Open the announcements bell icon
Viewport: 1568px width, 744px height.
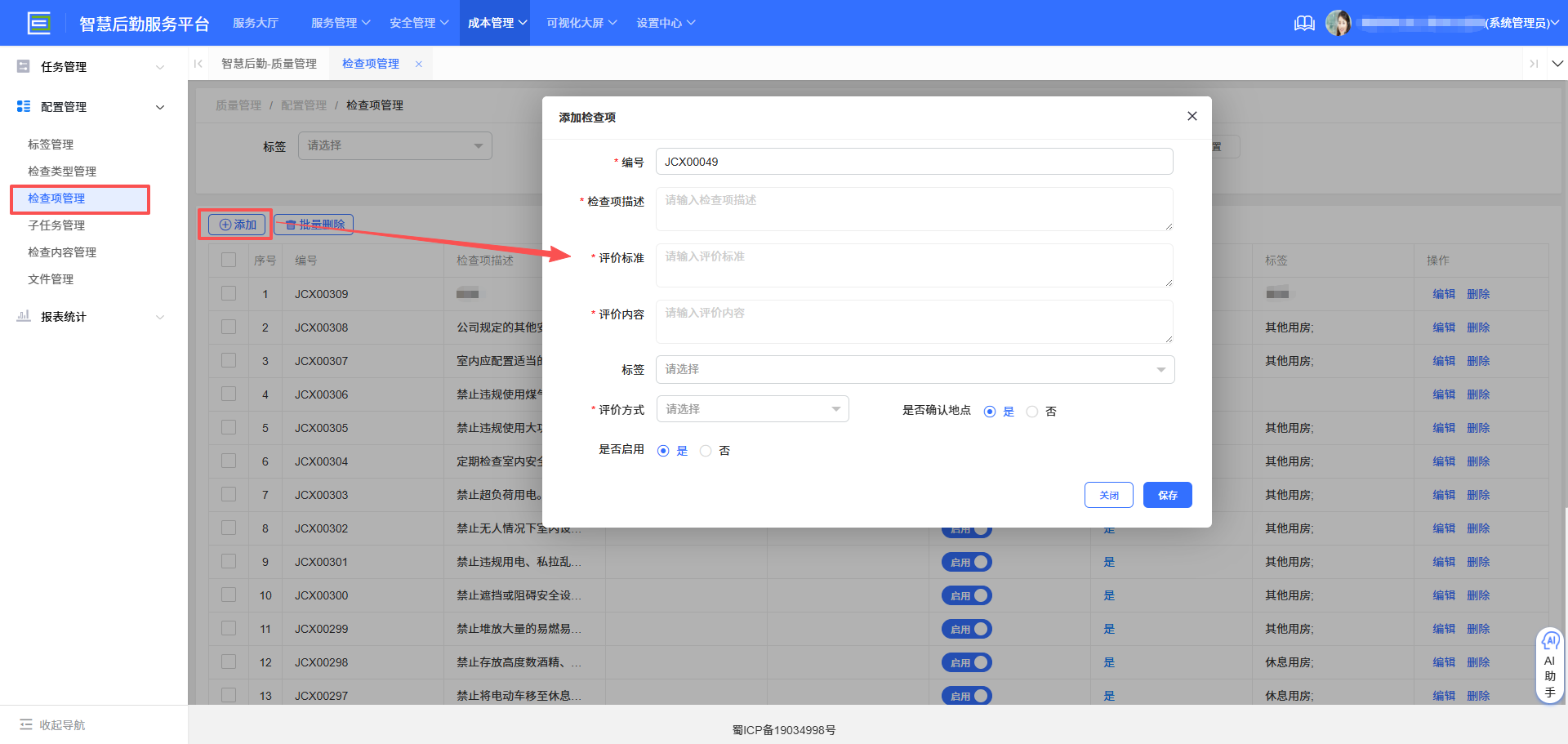[x=1304, y=23]
